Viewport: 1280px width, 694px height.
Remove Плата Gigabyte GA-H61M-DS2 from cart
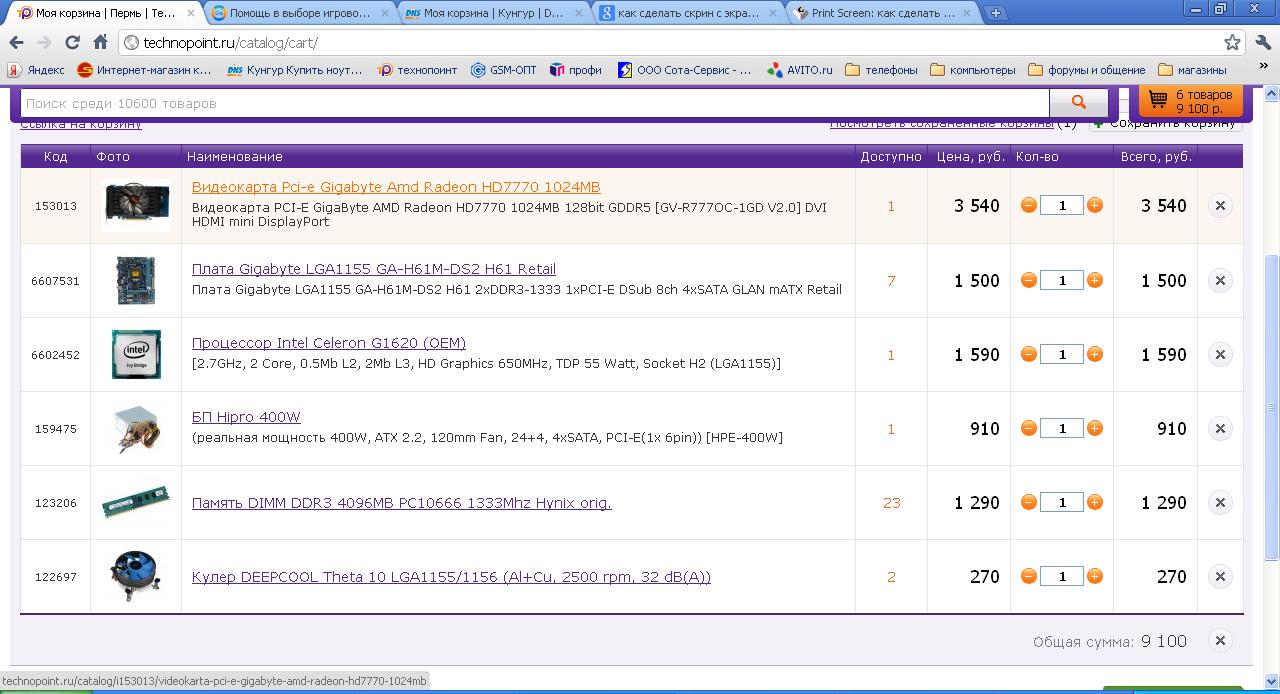tap(1220, 280)
